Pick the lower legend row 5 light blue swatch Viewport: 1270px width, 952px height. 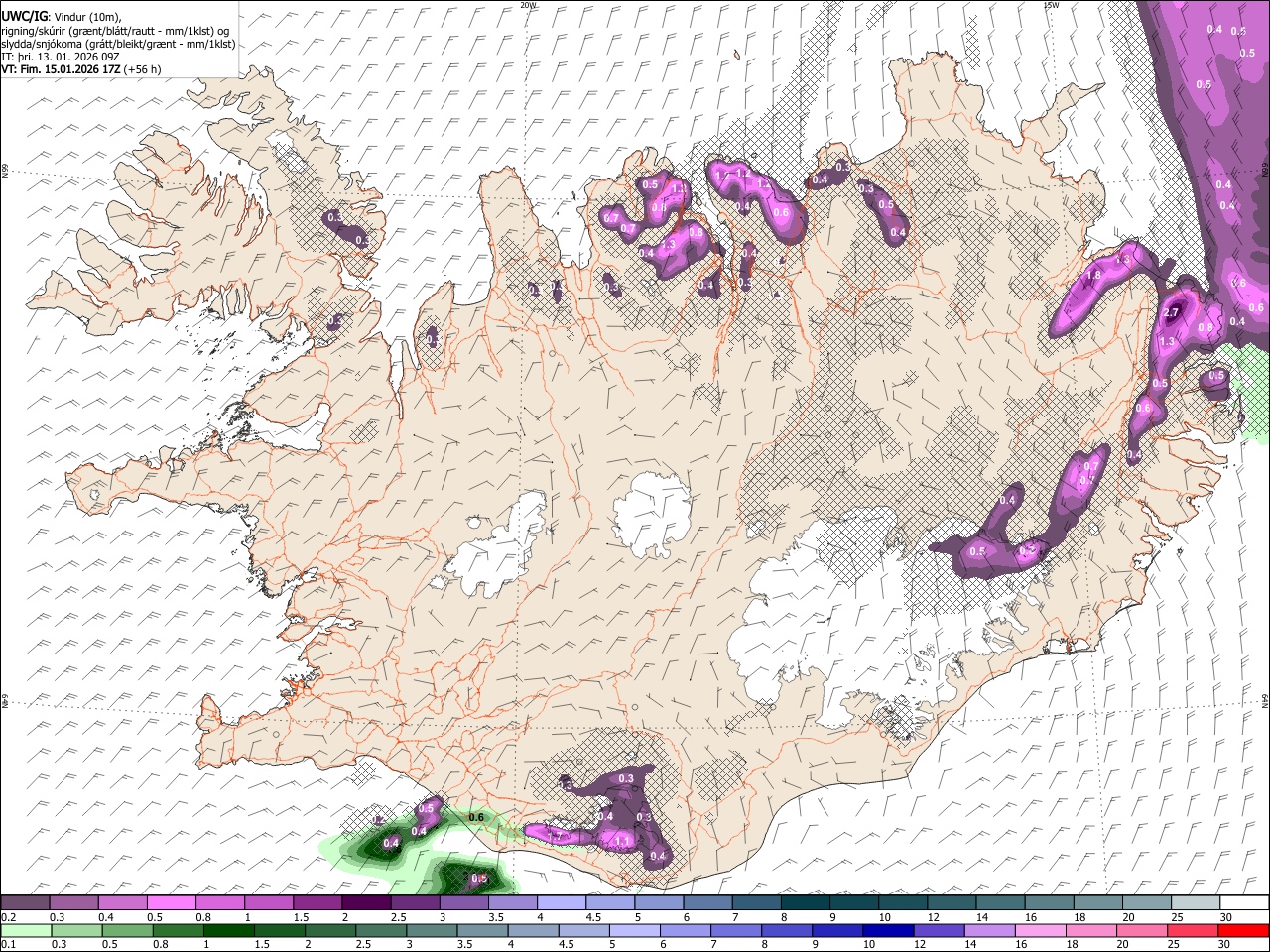[x=636, y=930]
